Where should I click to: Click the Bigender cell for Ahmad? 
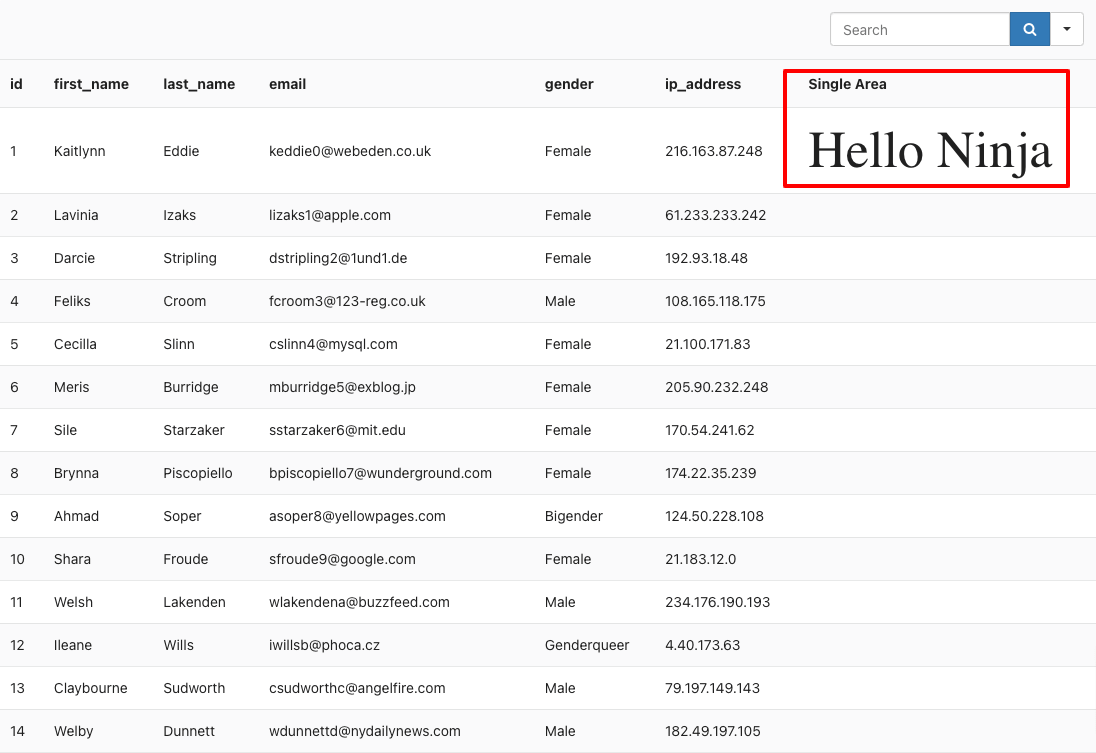point(574,516)
